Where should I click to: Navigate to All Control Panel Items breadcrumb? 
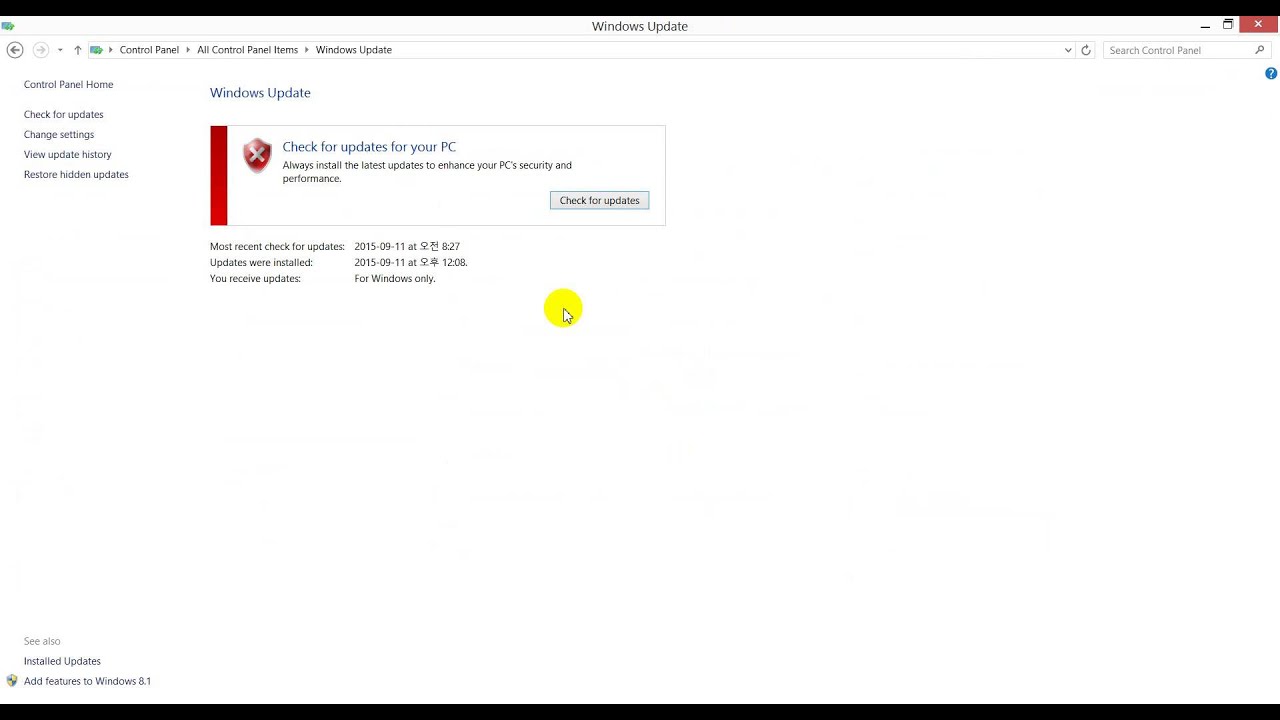pos(247,50)
